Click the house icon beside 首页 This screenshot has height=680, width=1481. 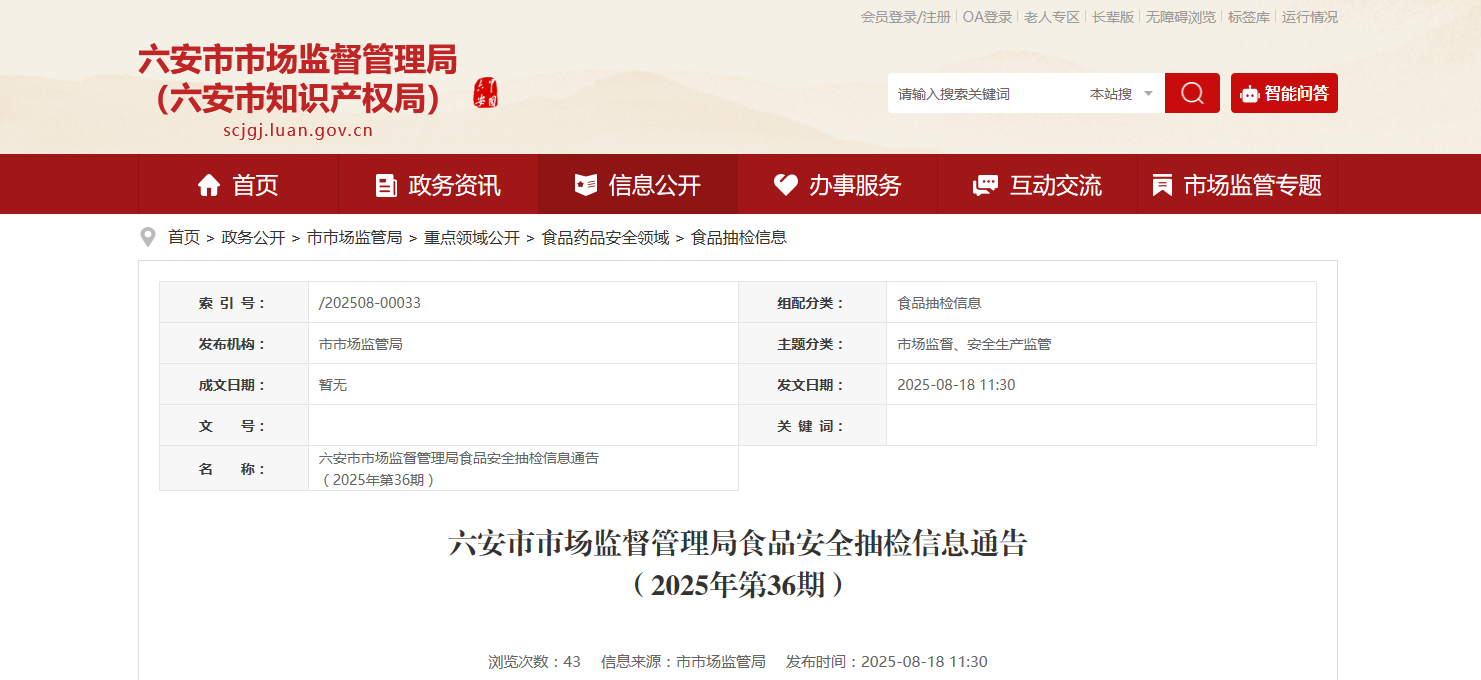[x=209, y=185]
